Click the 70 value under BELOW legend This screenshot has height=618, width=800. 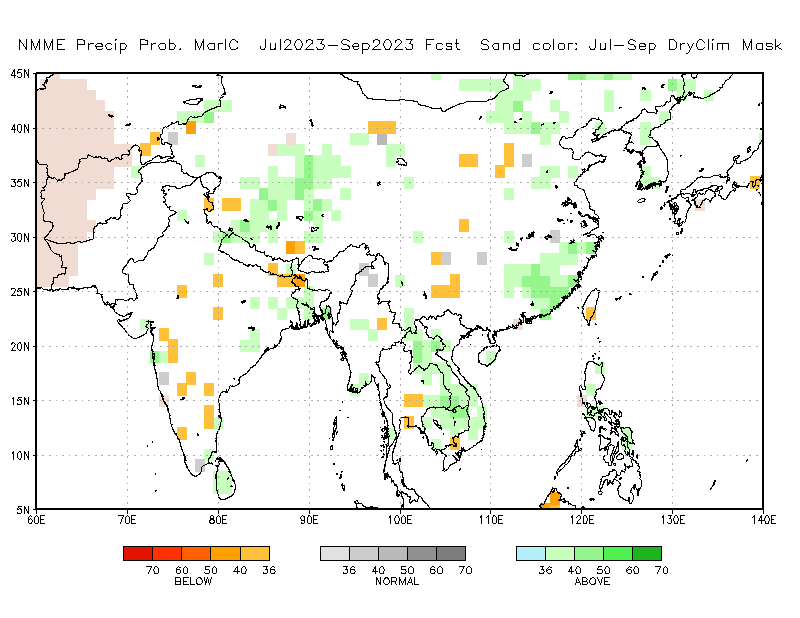[x=153, y=570]
